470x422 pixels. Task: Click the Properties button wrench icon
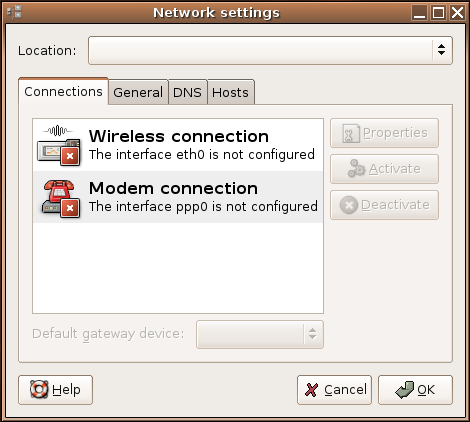(351, 133)
